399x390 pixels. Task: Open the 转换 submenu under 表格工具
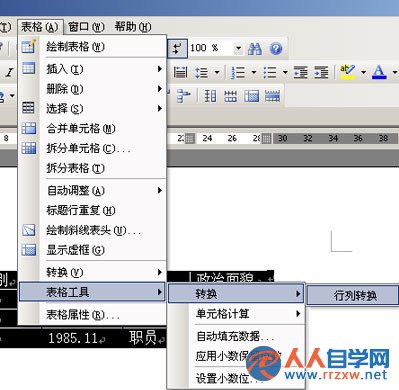tap(236, 294)
